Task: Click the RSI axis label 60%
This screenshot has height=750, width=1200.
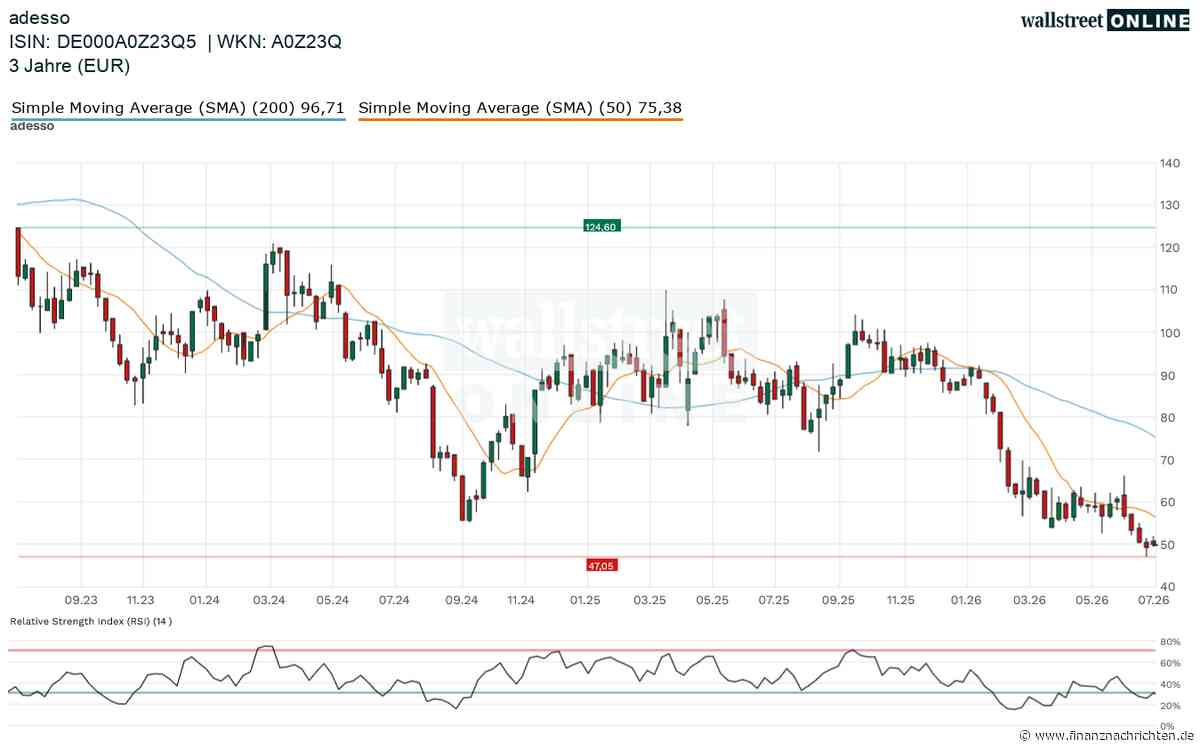Action: click(x=1171, y=663)
